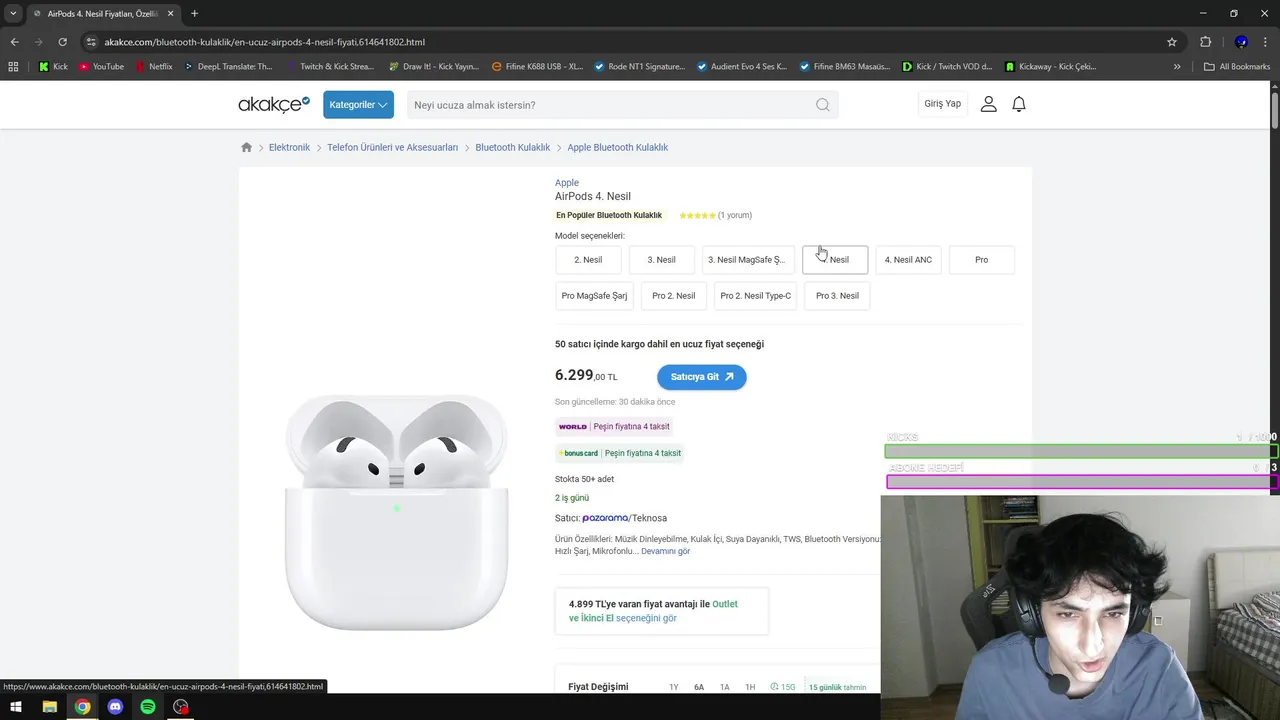Open the Netflix bookmark
This screenshot has height=720, width=1280.
pos(153,67)
